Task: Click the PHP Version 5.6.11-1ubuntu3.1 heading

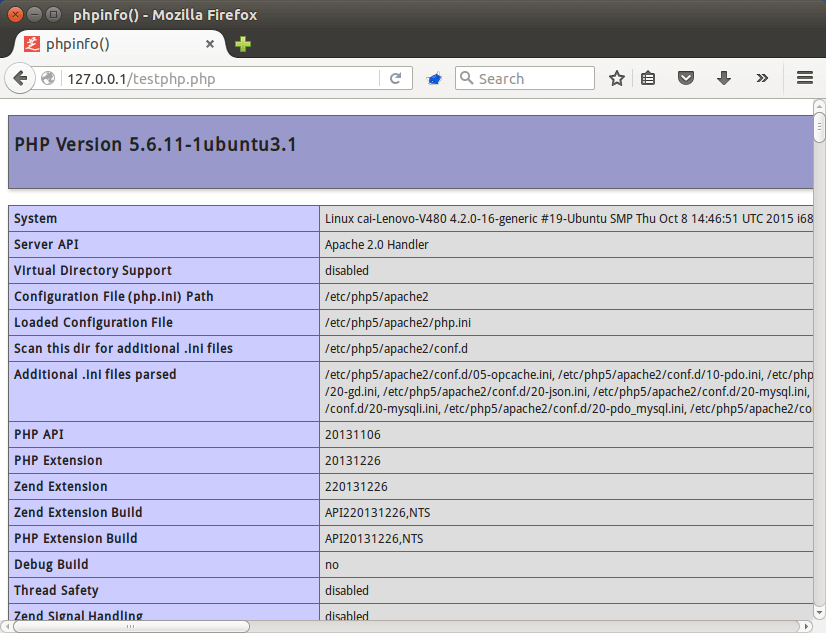Action: pos(155,144)
